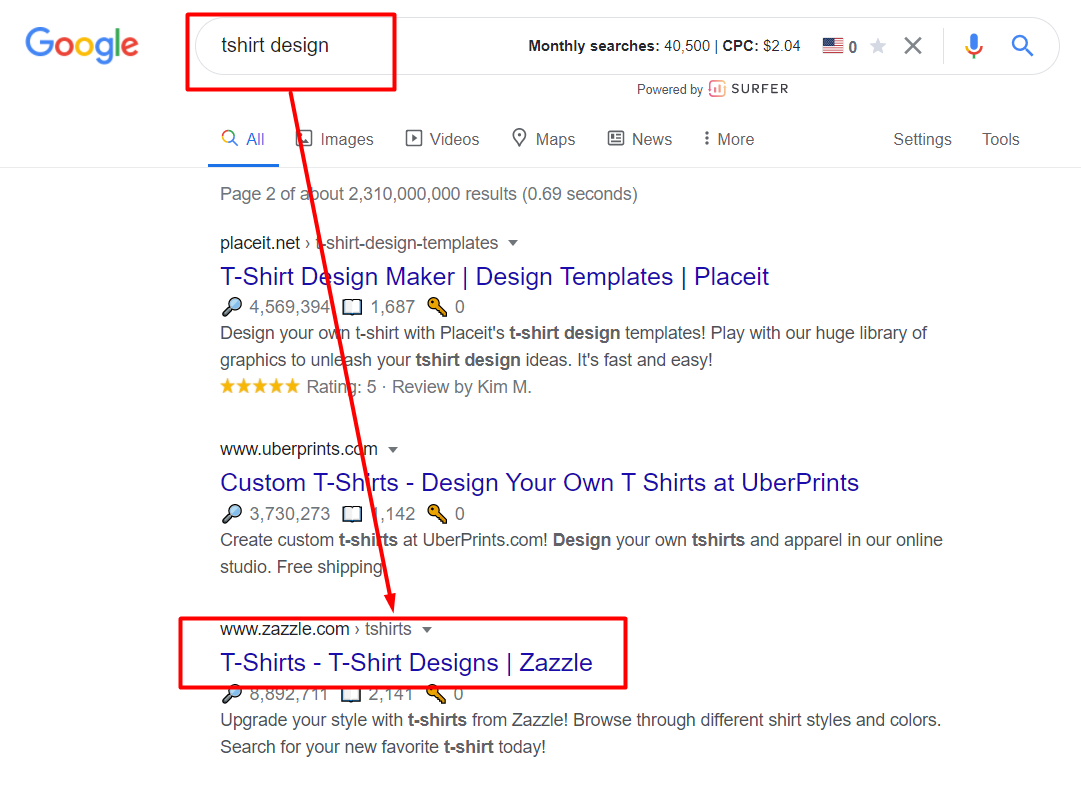Expand the placeit.net breadcrumb dropdown arrow
1081x786 pixels.
click(x=513, y=243)
